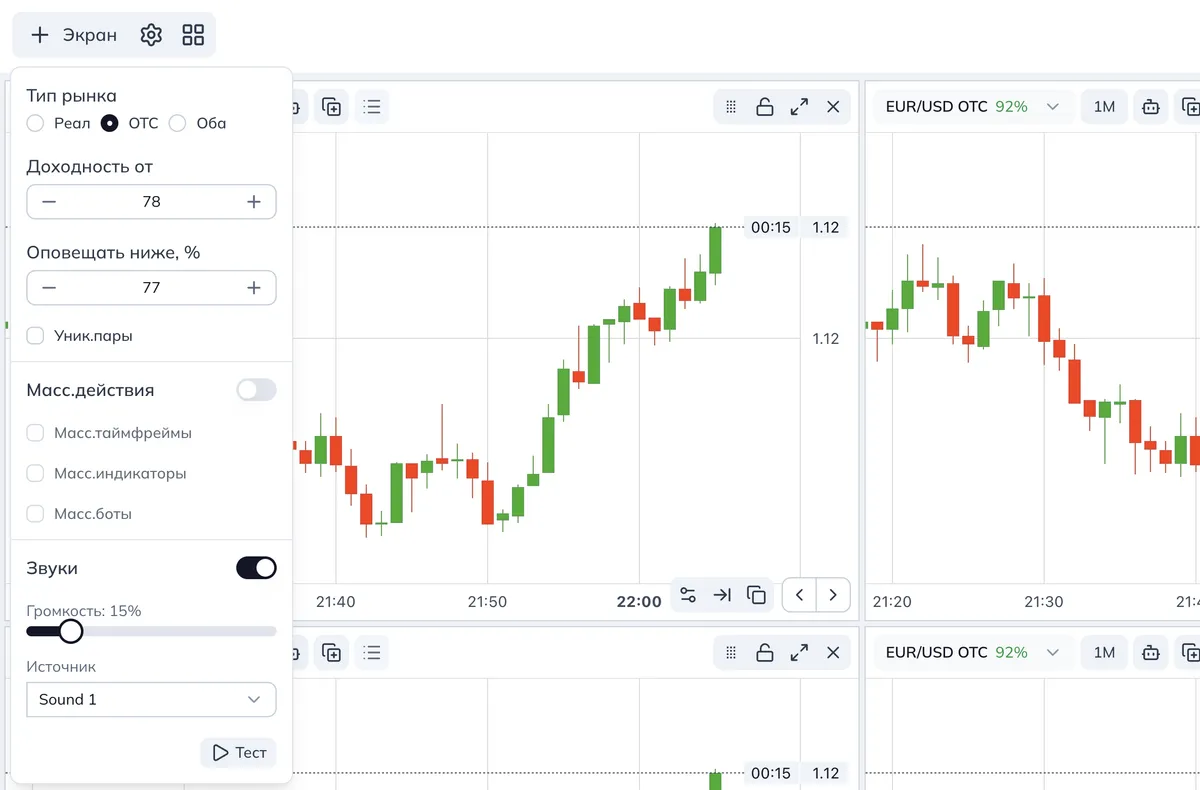This screenshot has width=1200, height=790.
Task: Click the drag handle dots on first chart
Action: (731, 107)
